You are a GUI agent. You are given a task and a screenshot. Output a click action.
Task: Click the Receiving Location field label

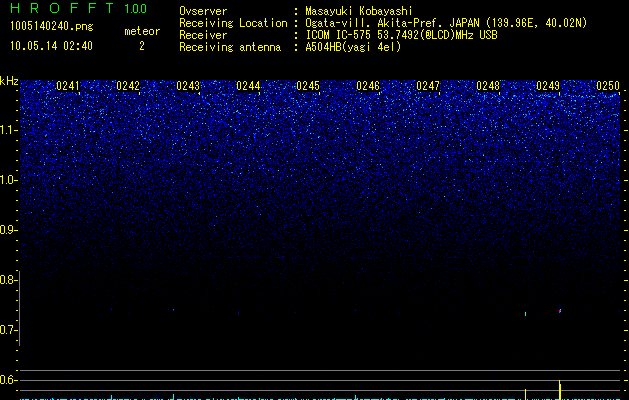coord(233,23)
